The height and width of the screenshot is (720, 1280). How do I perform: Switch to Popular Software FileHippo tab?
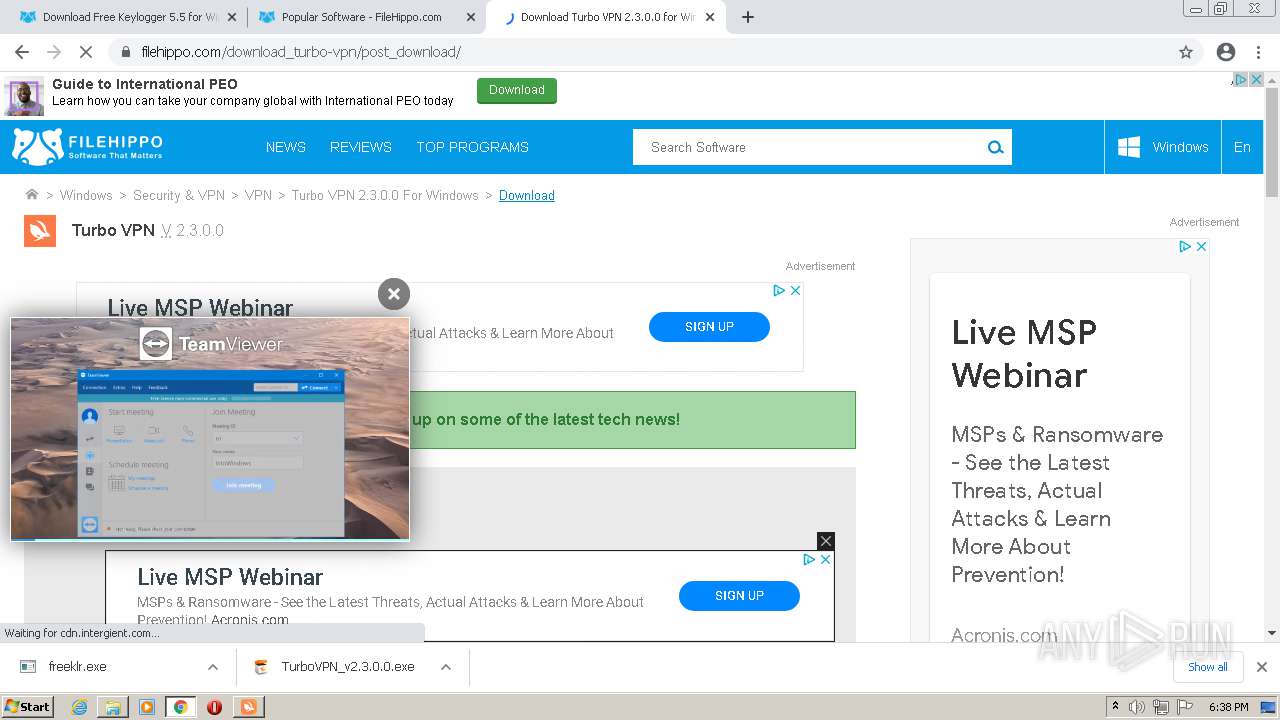pyautogui.click(x=366, y=17)
